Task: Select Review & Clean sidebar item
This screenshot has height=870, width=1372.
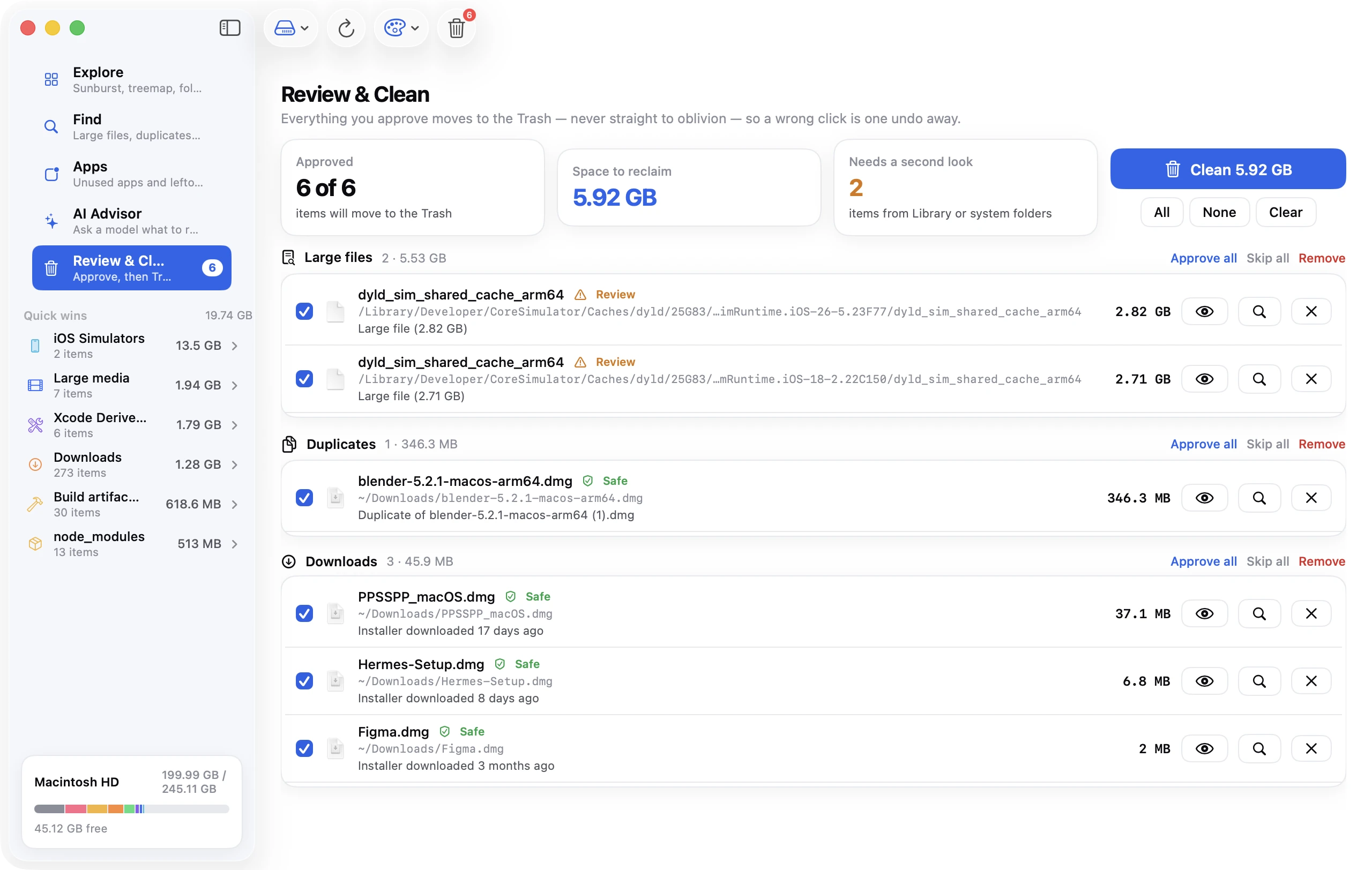Action: coord(132,268)
